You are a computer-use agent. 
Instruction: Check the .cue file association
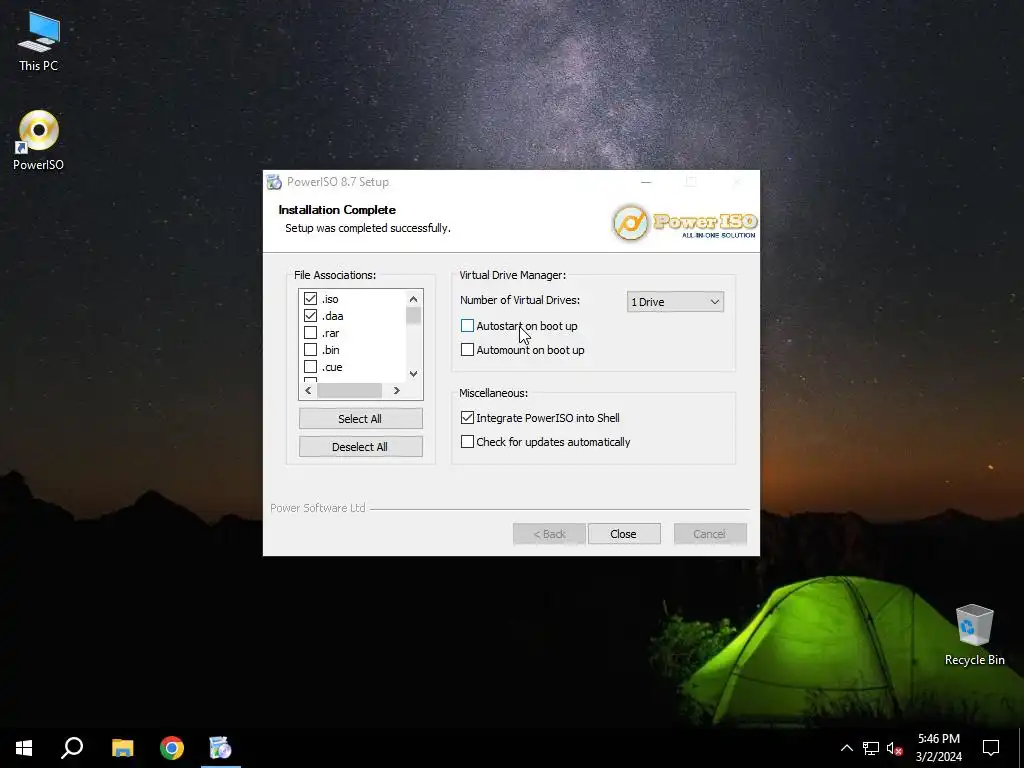[x=310, y=366]
